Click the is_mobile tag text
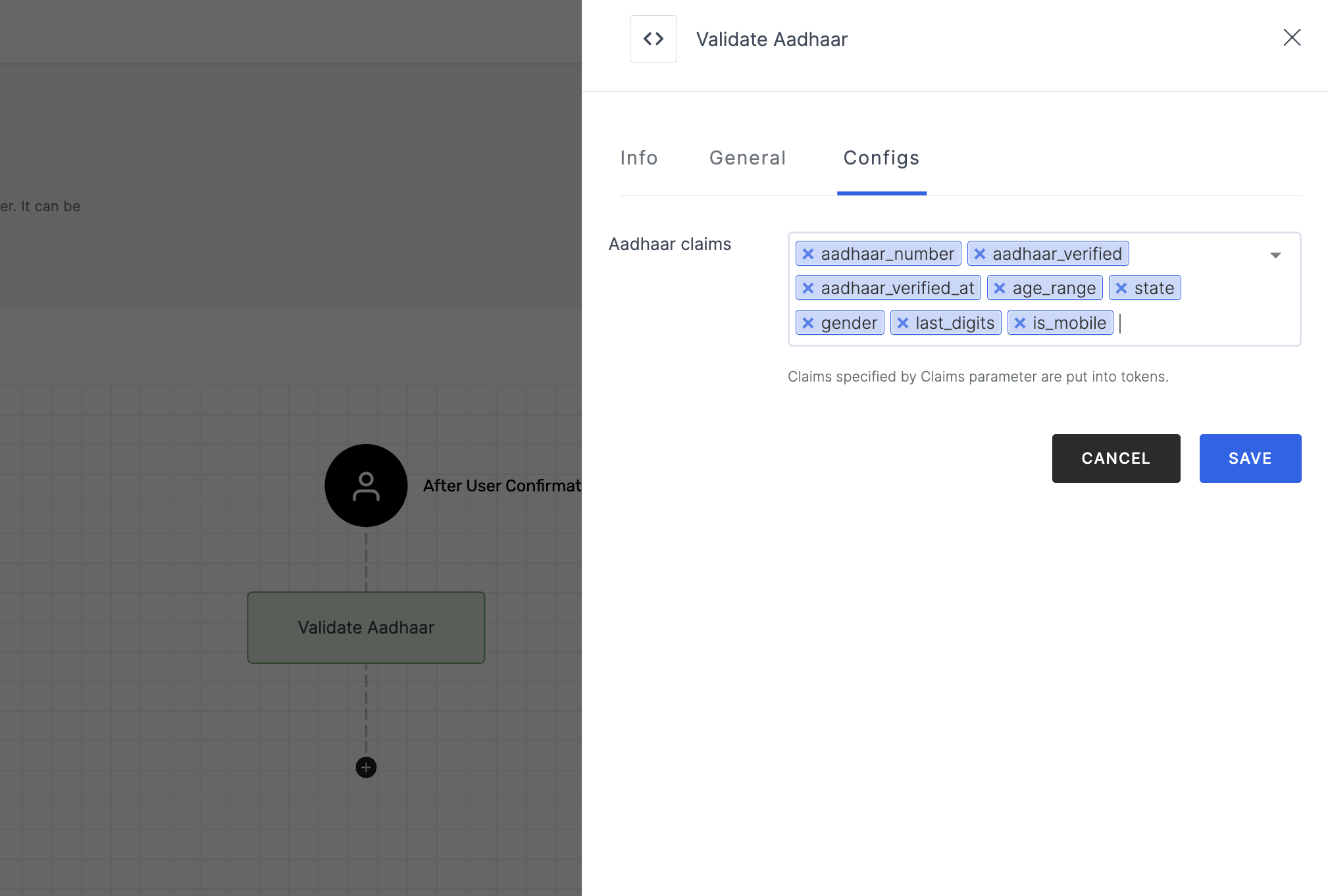Viewport: 1328px width, 896px height. point(1069,323)
